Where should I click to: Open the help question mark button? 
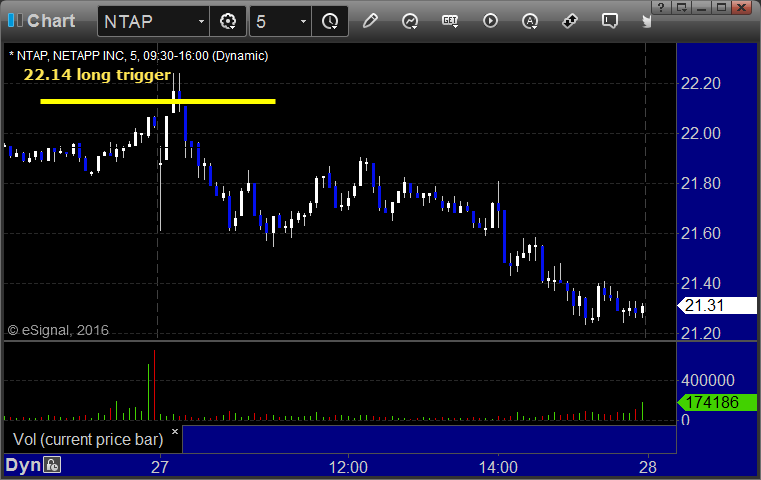661,7
